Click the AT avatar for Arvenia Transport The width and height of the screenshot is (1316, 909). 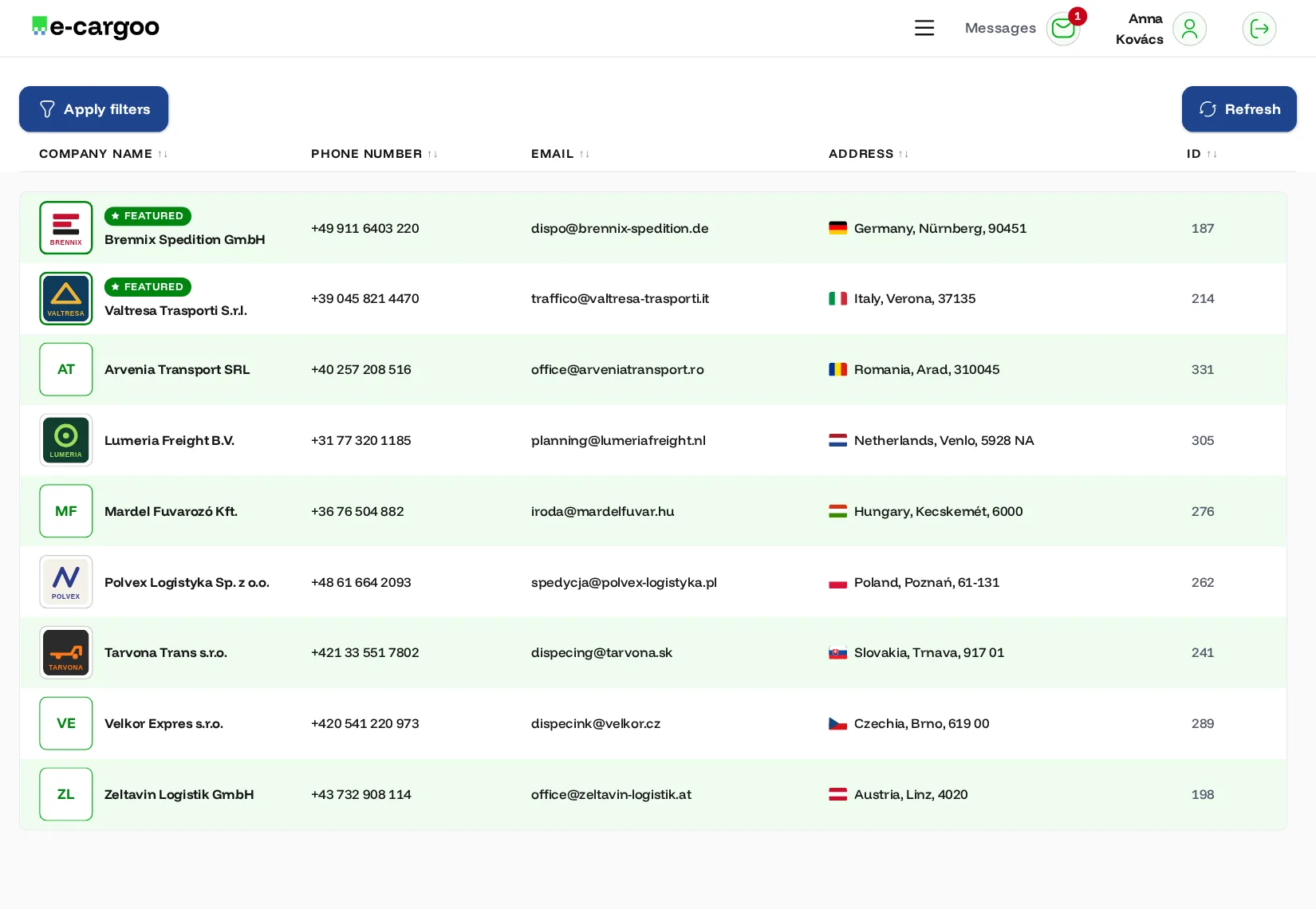[x=66, y=369]
